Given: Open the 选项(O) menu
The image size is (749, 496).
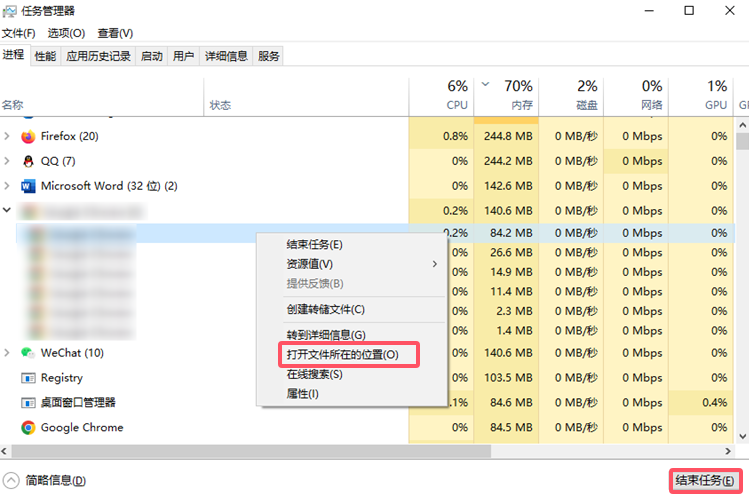Looking at the screenshot, I should click(66, 33).
